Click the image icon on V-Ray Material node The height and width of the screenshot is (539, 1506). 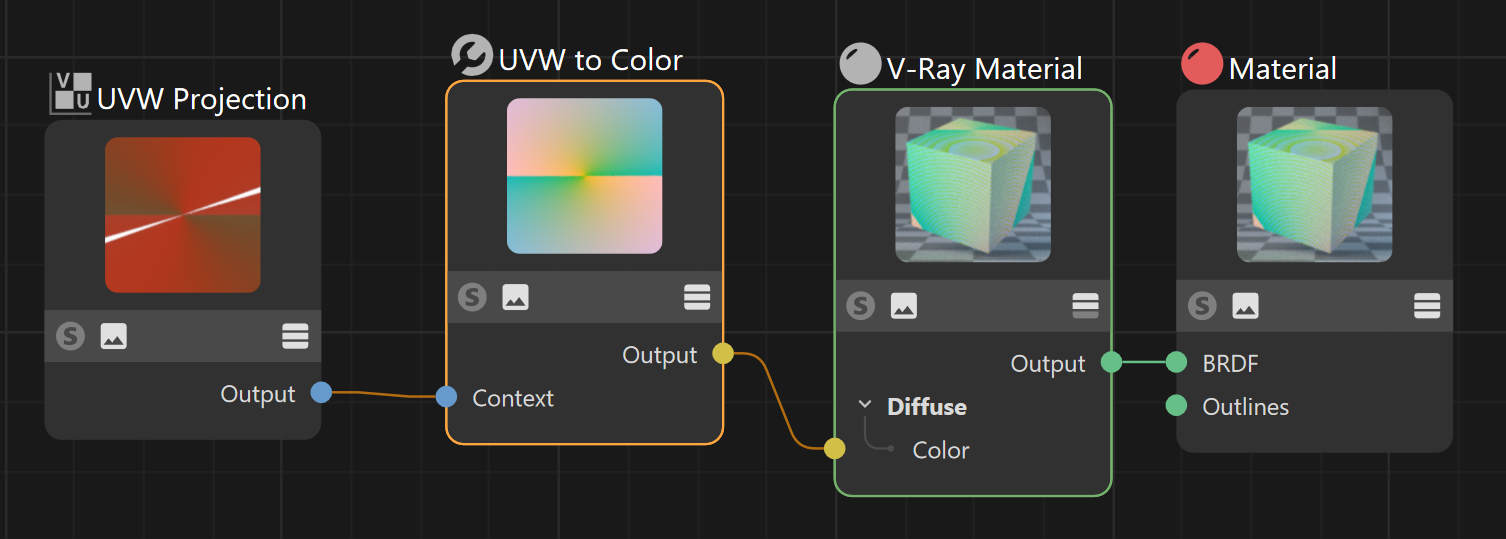pos(904,306)
